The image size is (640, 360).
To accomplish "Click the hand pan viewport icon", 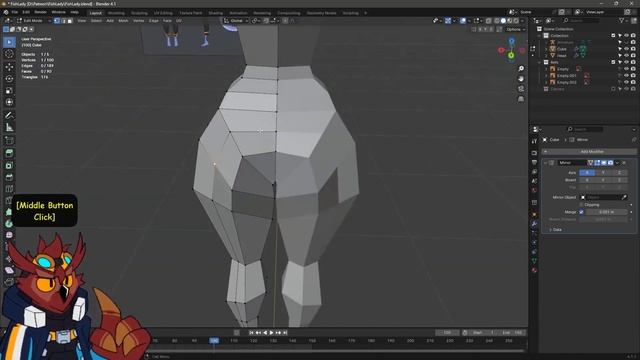I will click(521, 78).
